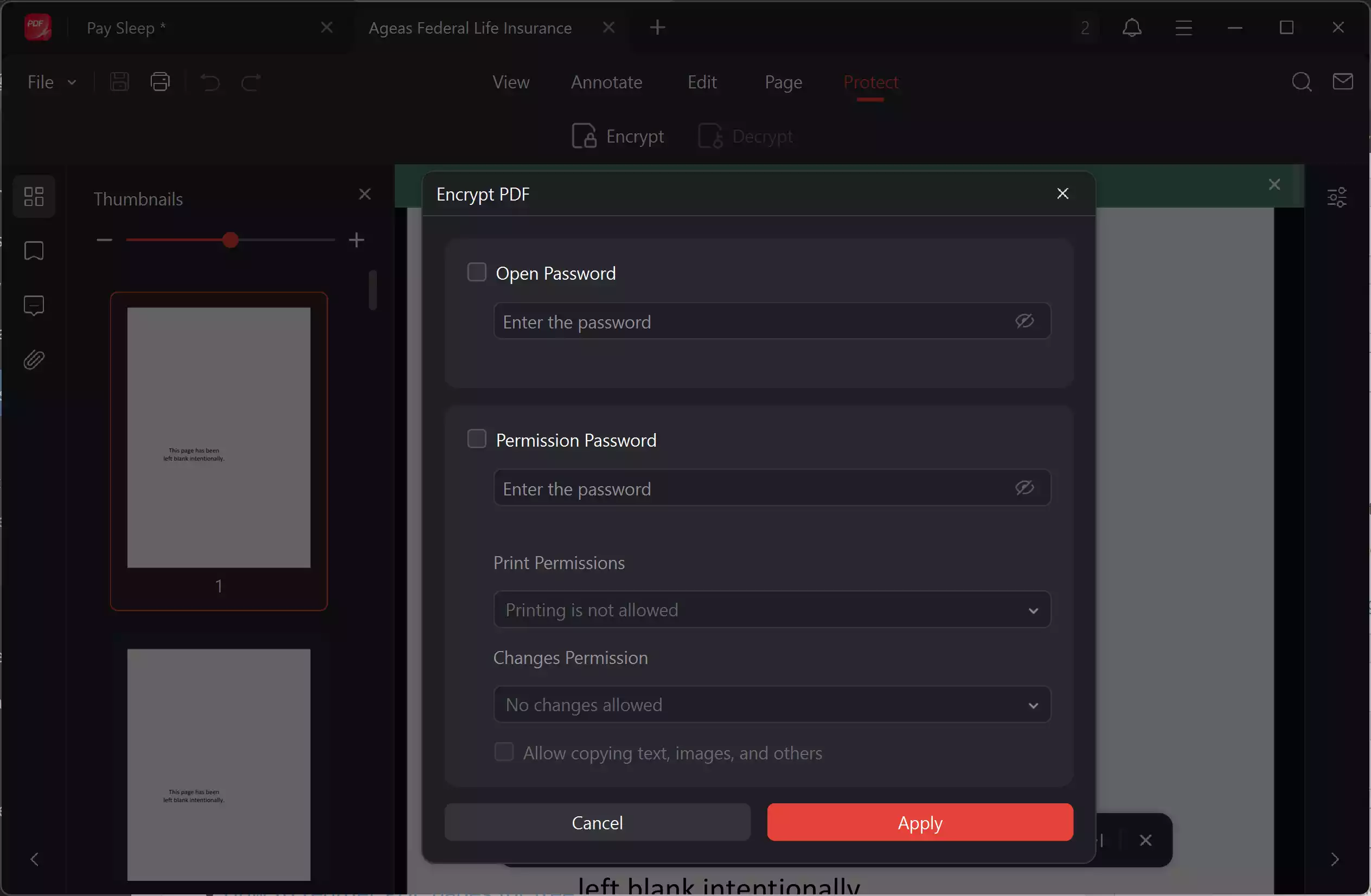This screenshot has width=1371, height=896.
Task: Show the Bookmarks panel
Action: (x=34, y=250)
